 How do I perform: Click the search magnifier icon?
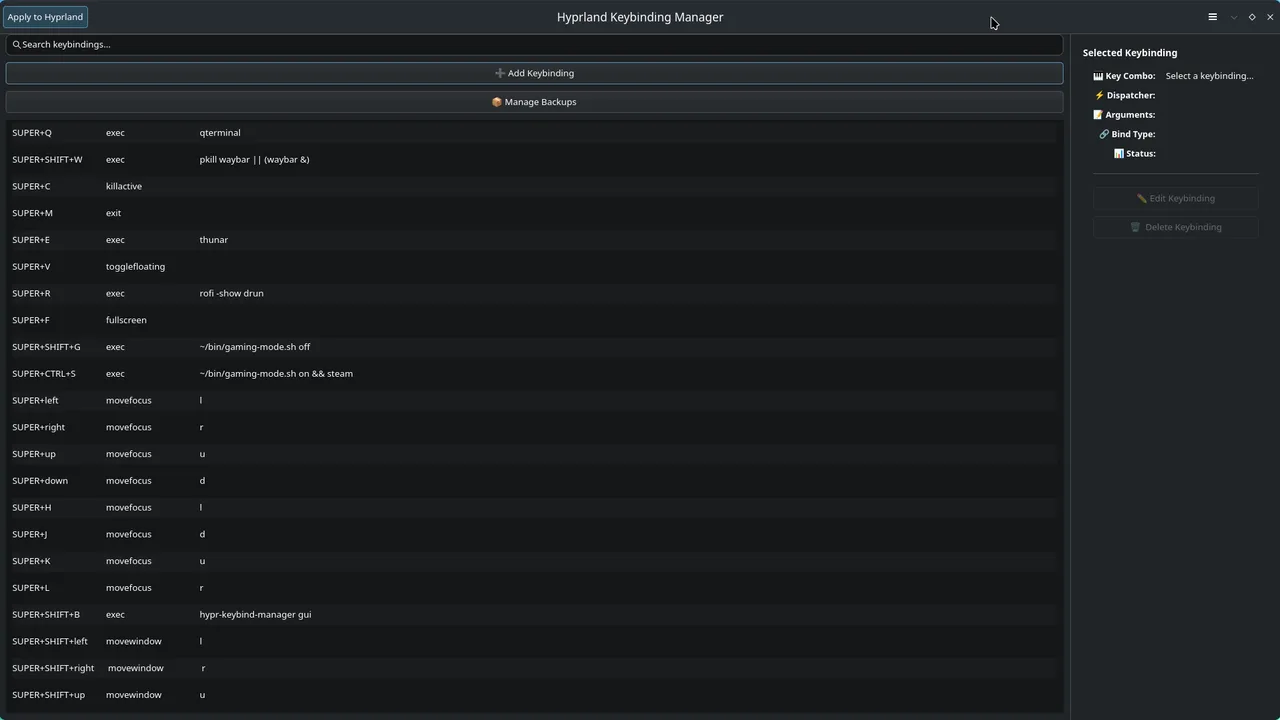coord(16,44)
